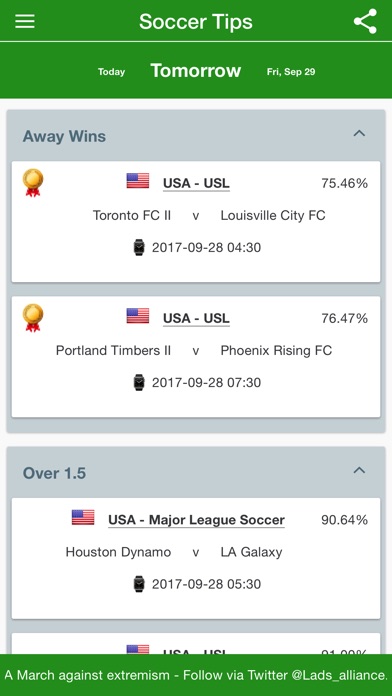Click the USA flag next to Major League Soccer
This screenshot has width=392, height=696.
(83, 517)
